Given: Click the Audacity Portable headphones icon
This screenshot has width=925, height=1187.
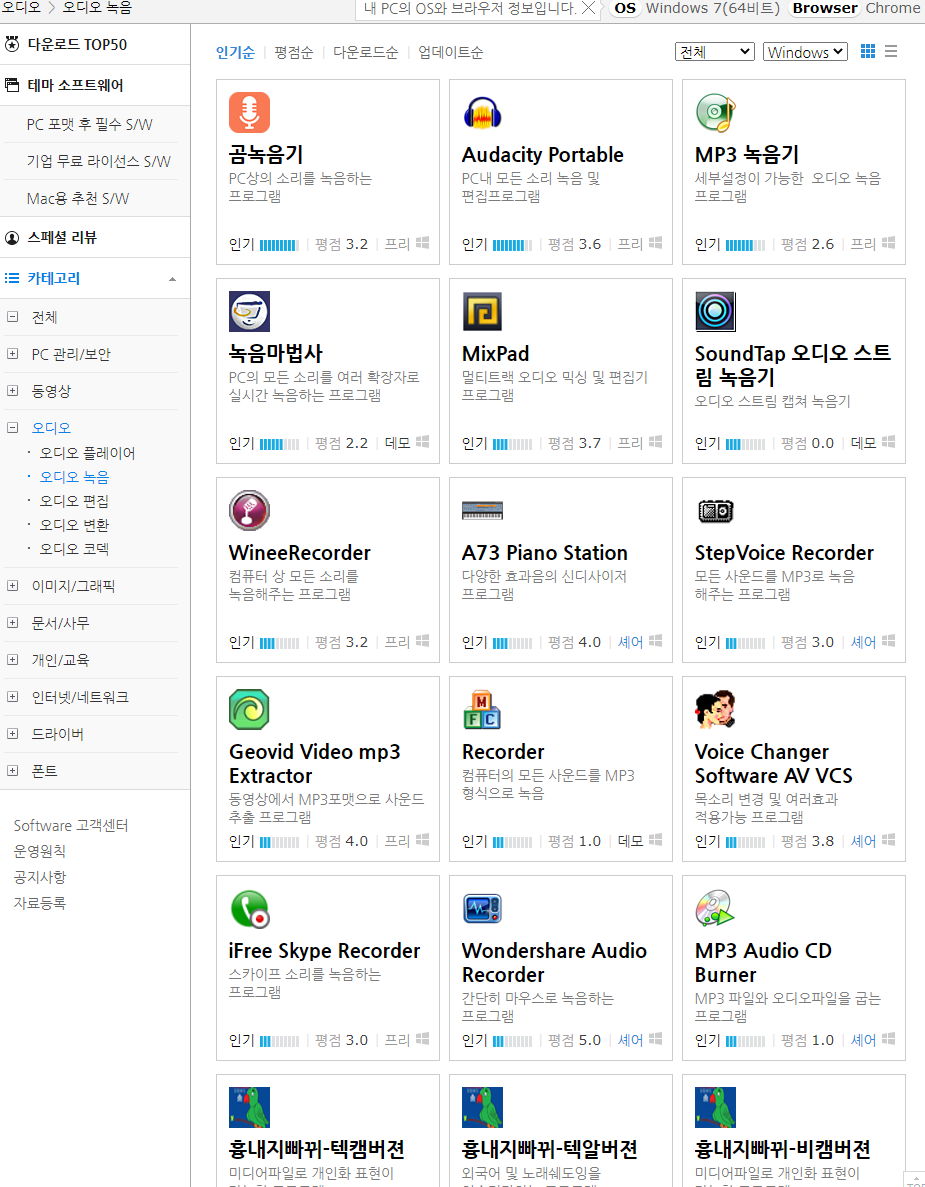Looking at the screenshot, I should (x=482, y=113).
